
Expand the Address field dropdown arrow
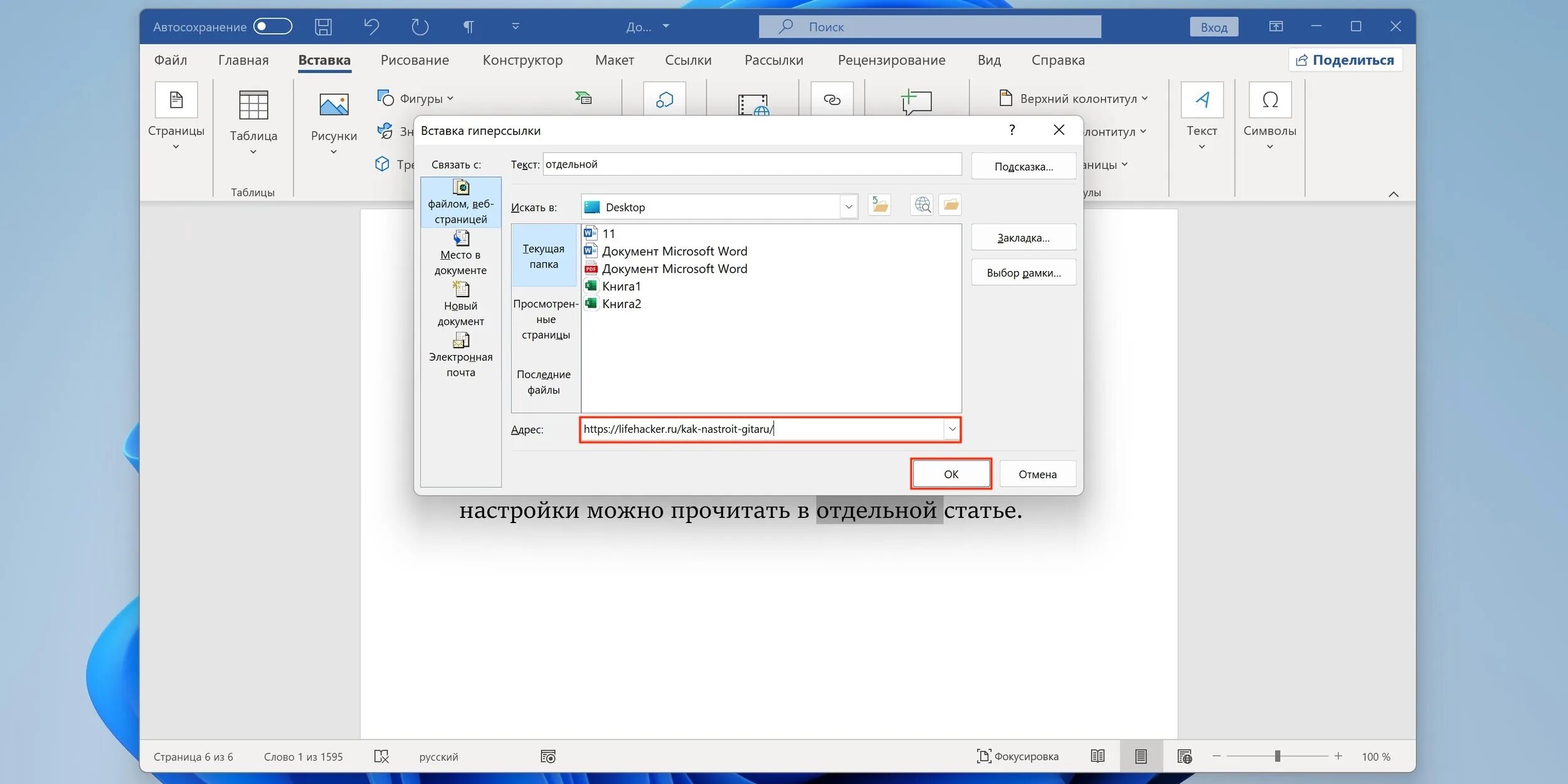click(x=951, y=430)
